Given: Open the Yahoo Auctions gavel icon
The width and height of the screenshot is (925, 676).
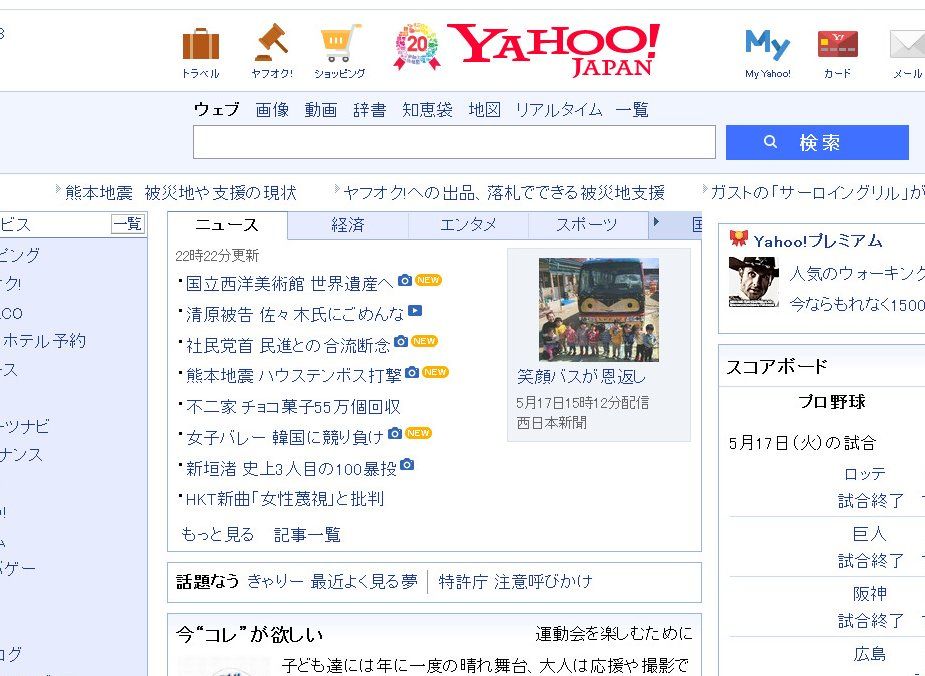Looking at the screenshot, I should [271, 42].
